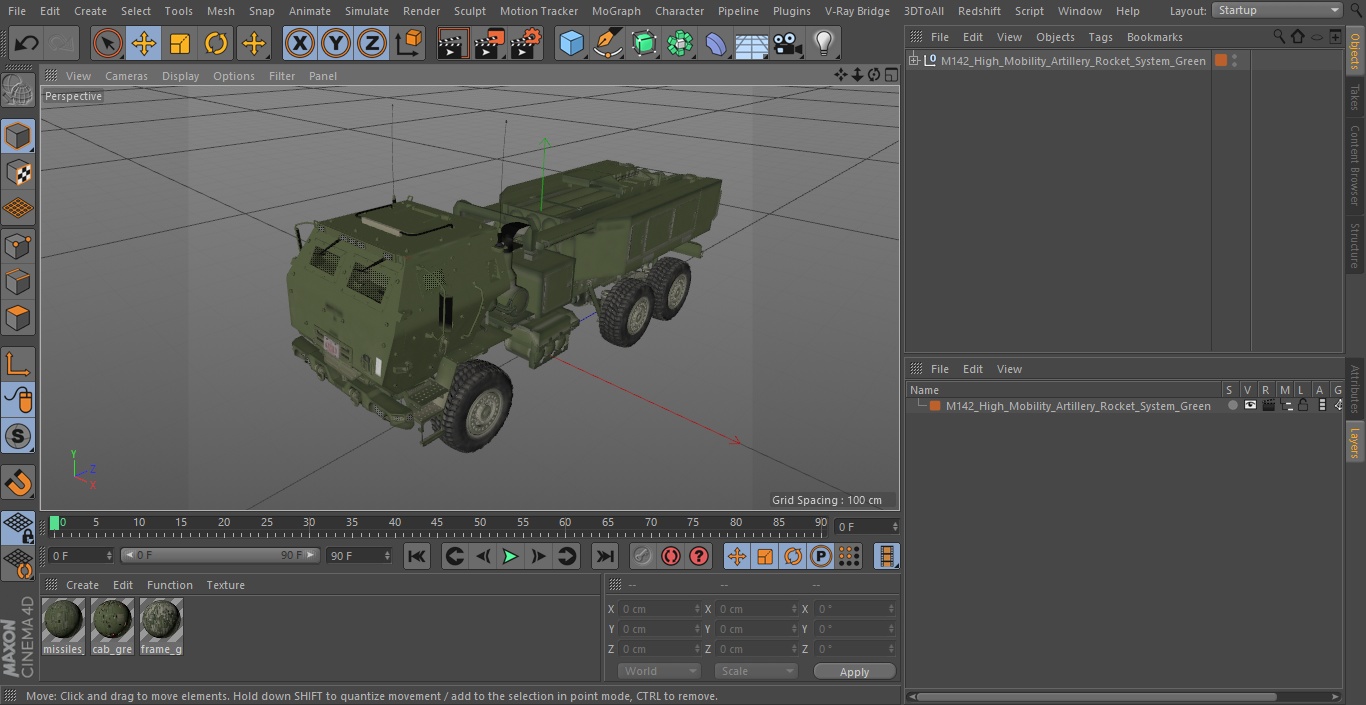
Task: Toggle viewport Solo S icon
Action: 18,436
